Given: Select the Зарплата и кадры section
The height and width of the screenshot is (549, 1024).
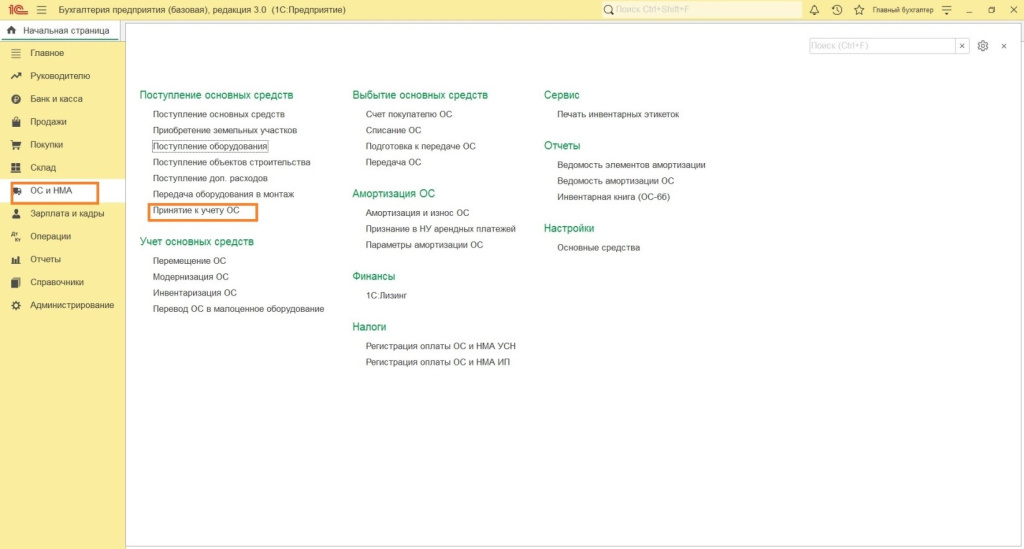Looking at the screenshot, I should coord(67,214).
